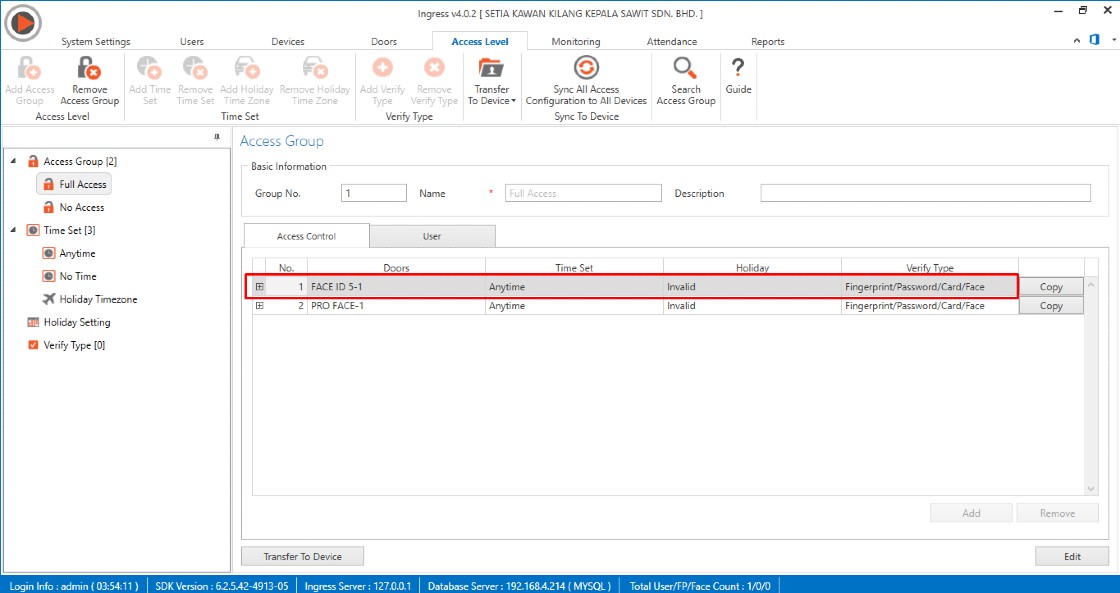Open the Reports ribbon tab

point(768,41)
